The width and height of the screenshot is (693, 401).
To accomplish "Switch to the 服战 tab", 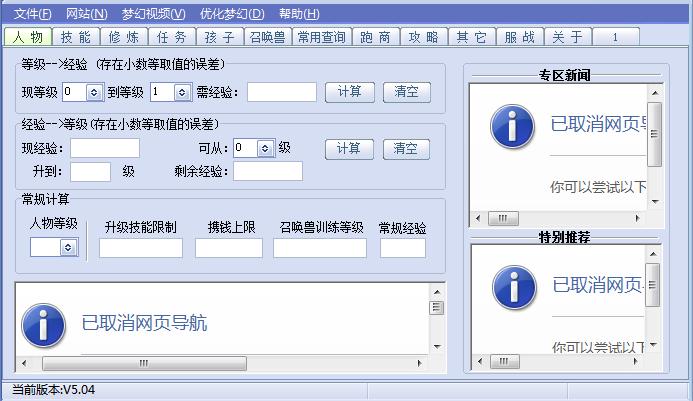I will pos(520,37).
